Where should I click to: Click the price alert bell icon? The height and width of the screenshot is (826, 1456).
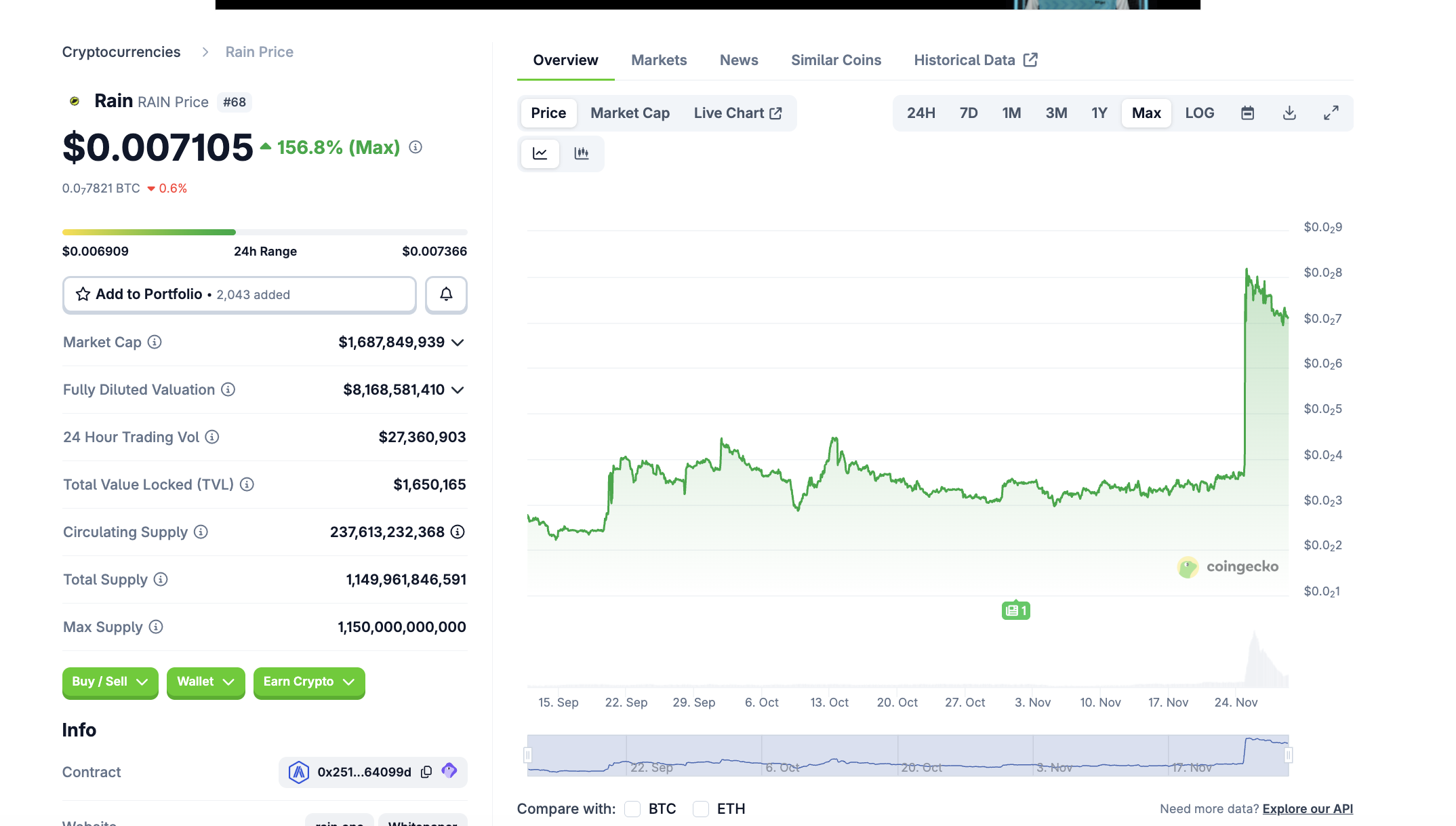click(446, 294)
